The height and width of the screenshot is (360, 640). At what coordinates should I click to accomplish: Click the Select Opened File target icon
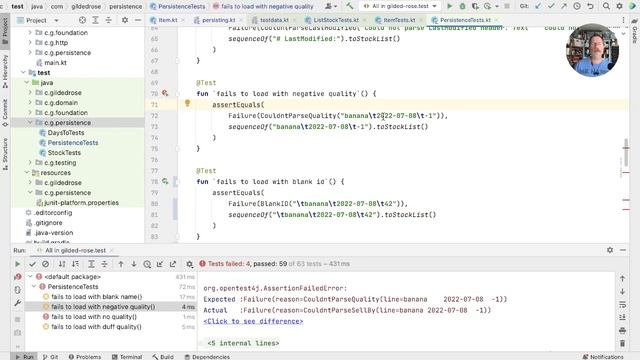point(82,20)
